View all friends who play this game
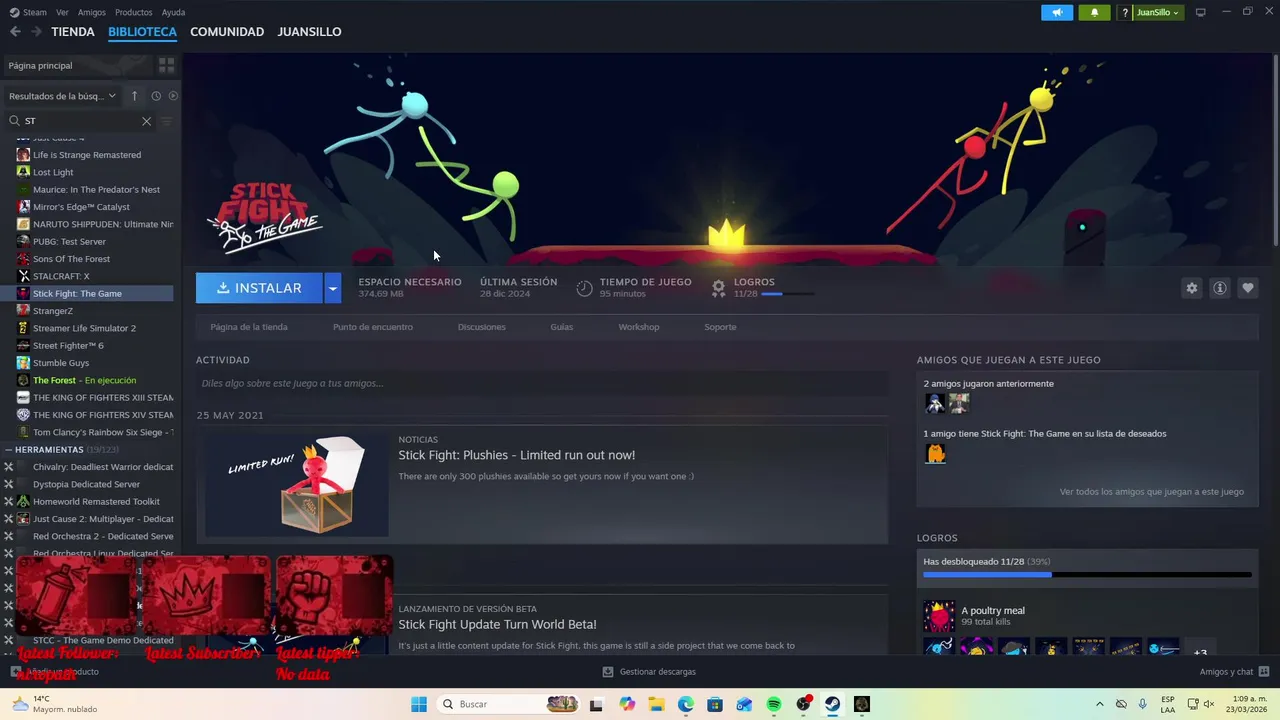The width and height of the screenshot is (1280, 720). pyautogui.click(x=1152, y=492)
